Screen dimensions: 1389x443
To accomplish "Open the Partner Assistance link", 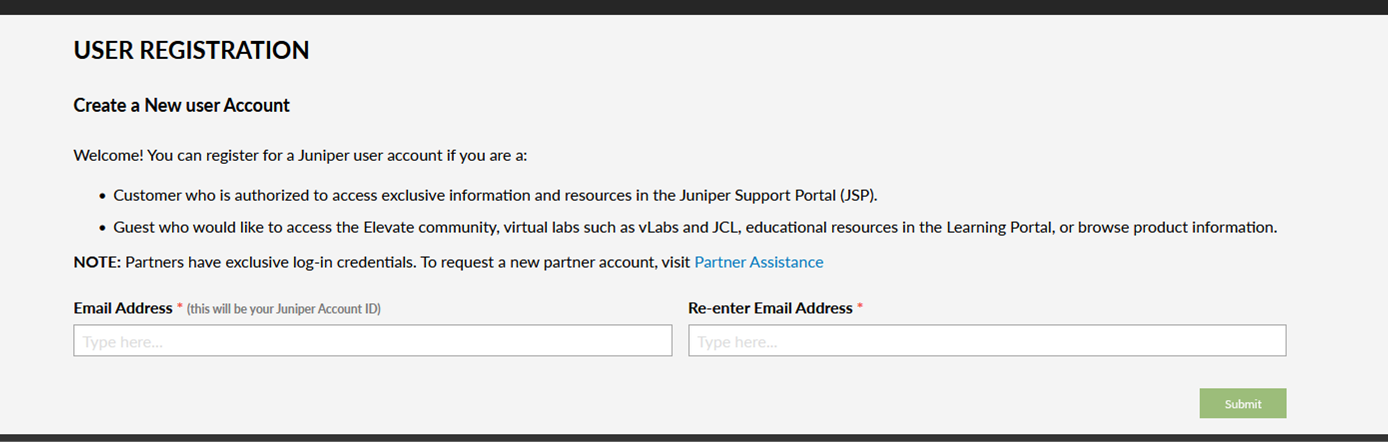I will click(x=758, y=262).
